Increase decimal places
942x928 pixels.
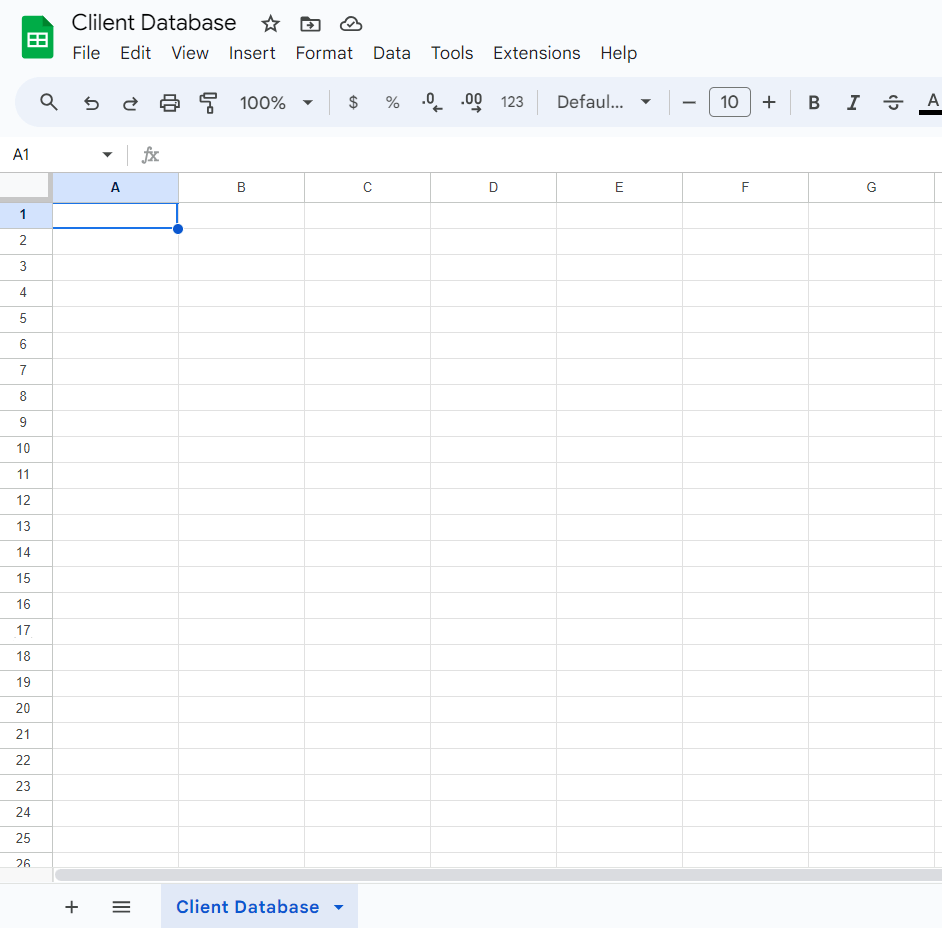(472, 102)
